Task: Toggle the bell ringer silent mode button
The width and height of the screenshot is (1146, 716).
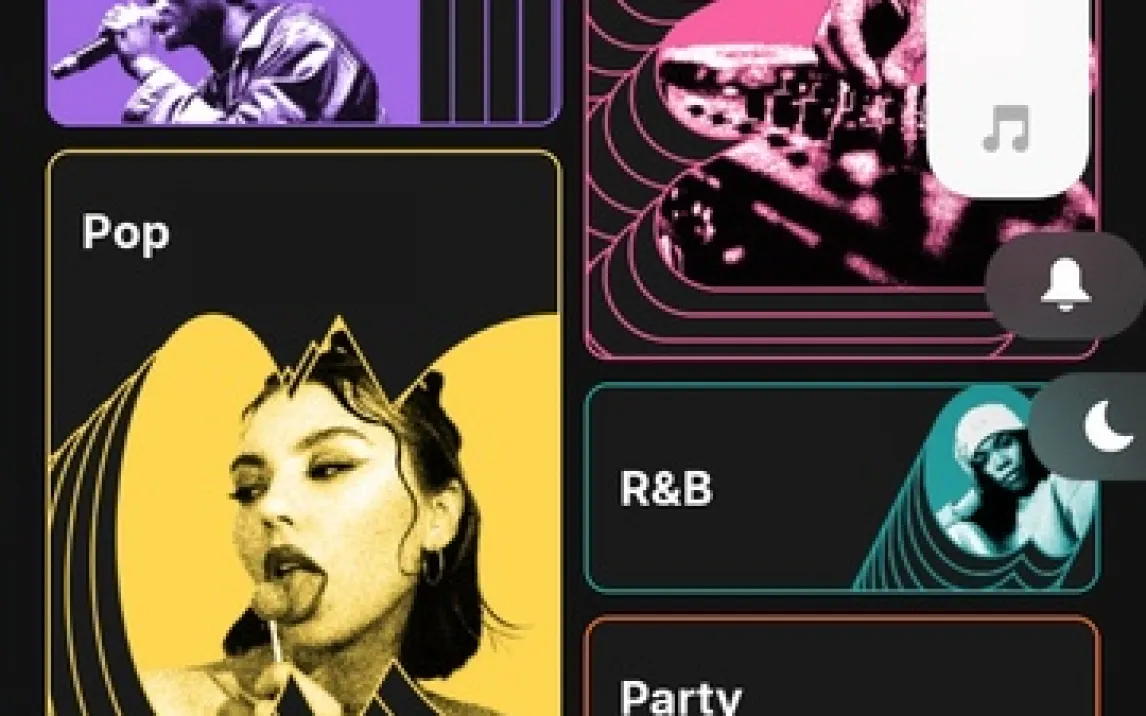Action: pos(1066,286)
